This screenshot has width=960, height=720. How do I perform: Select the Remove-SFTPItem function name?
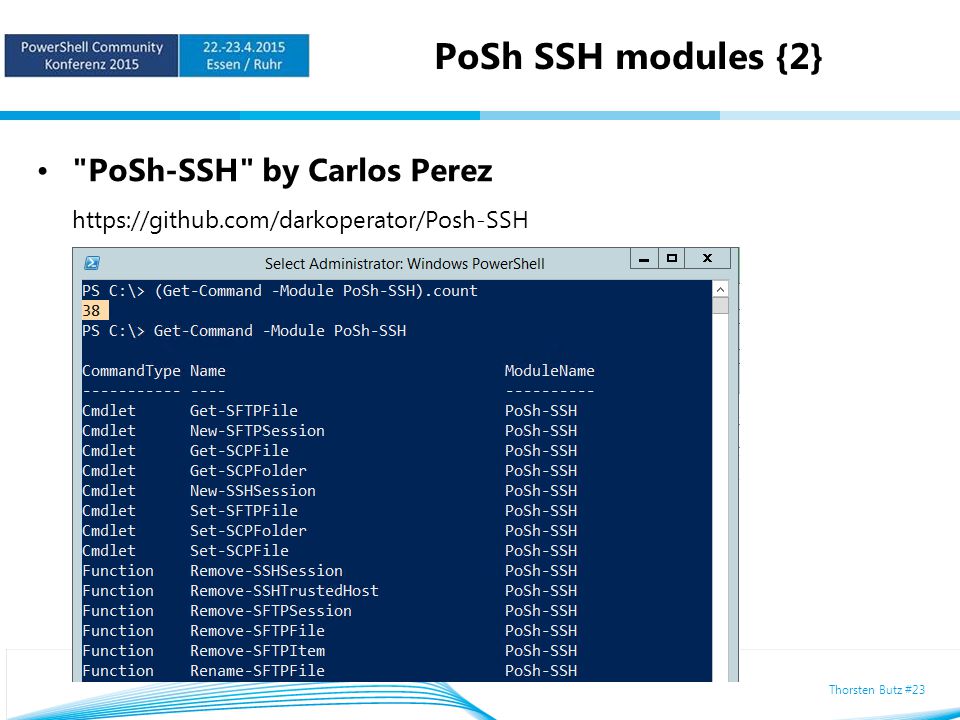click(x=257, y=651)
